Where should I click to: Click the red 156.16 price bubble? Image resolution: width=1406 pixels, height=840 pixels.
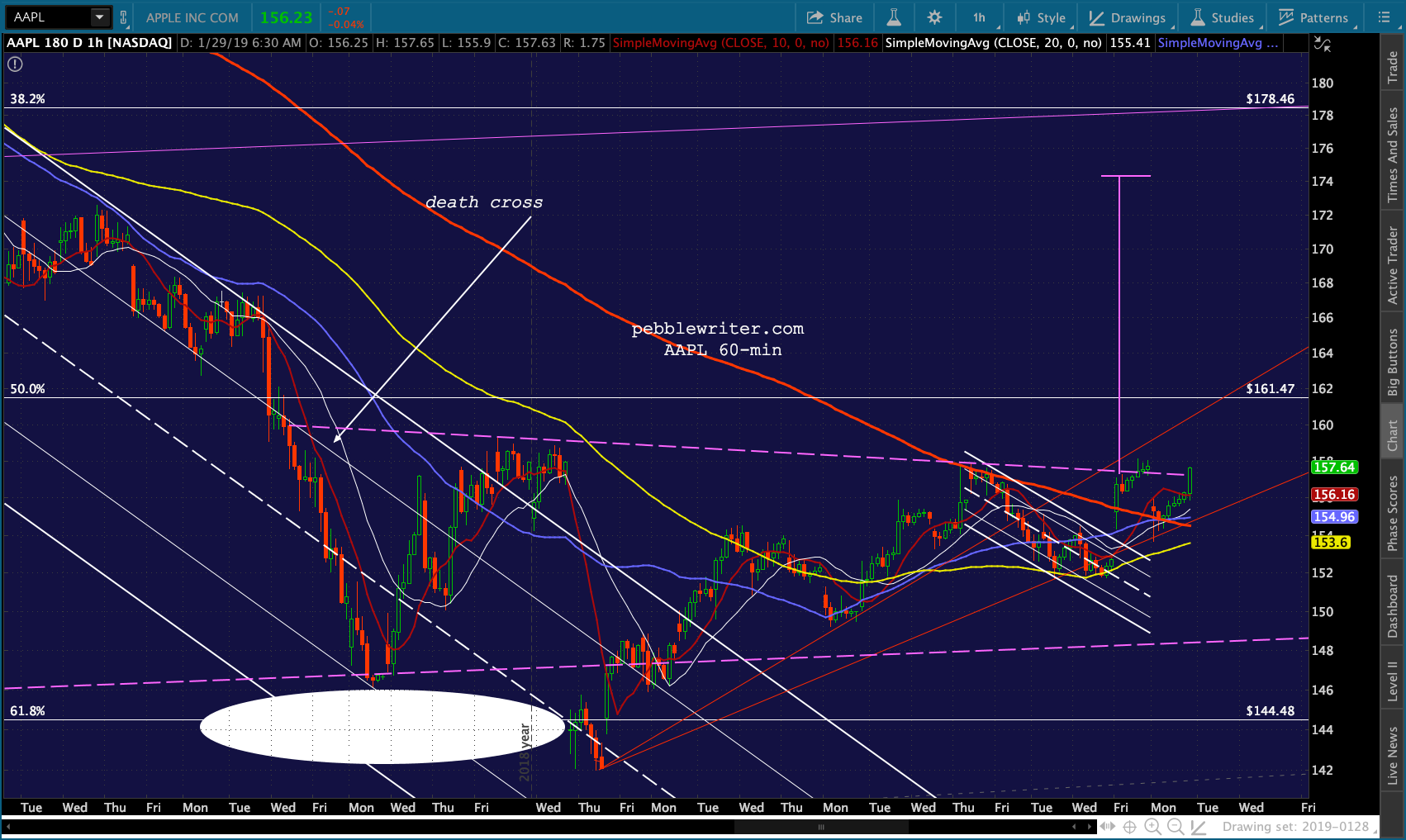click(1334, 495)
